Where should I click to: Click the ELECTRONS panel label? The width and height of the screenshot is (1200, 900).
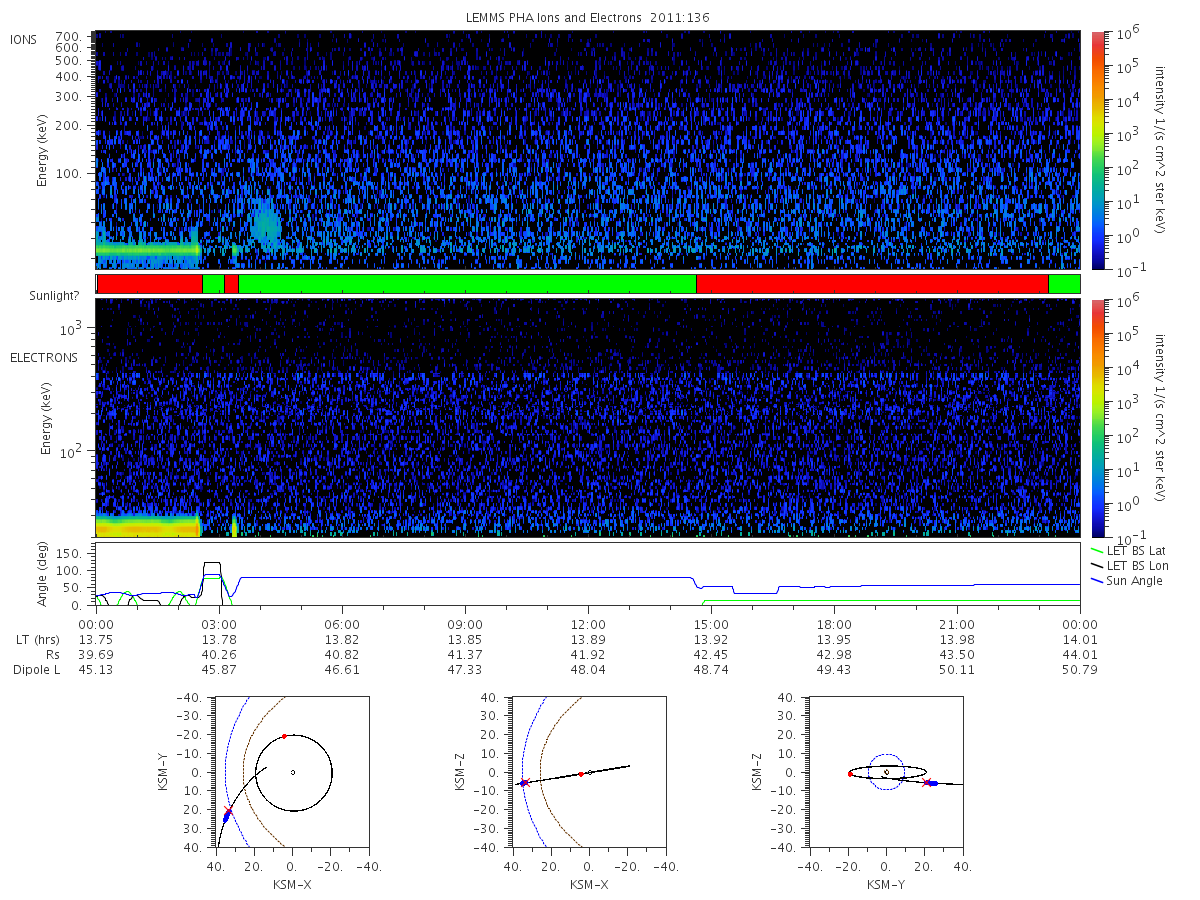pos(44,358)
